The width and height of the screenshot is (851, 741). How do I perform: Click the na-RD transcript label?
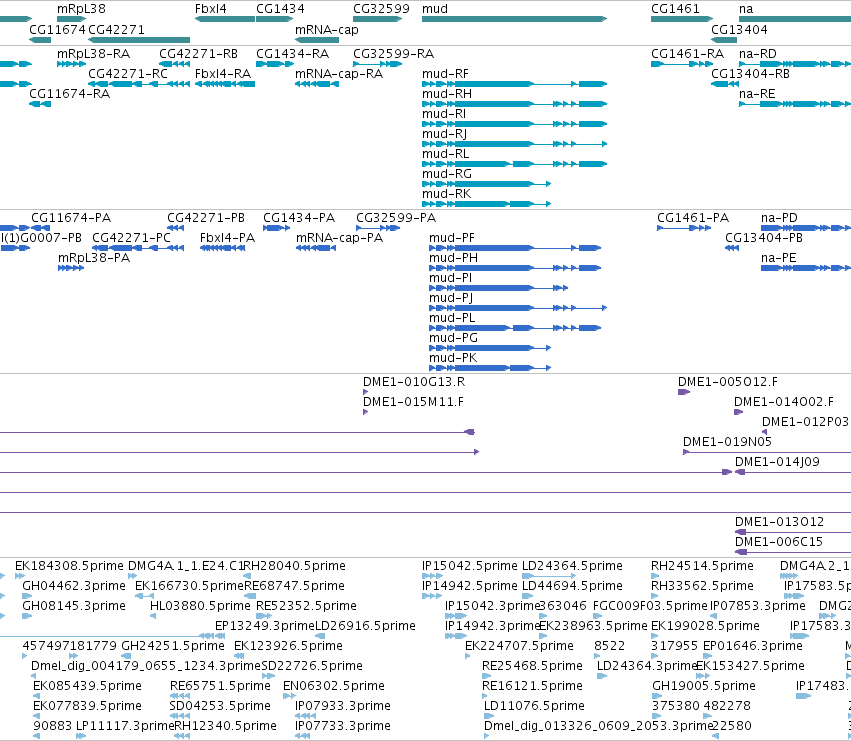(758, 54)
